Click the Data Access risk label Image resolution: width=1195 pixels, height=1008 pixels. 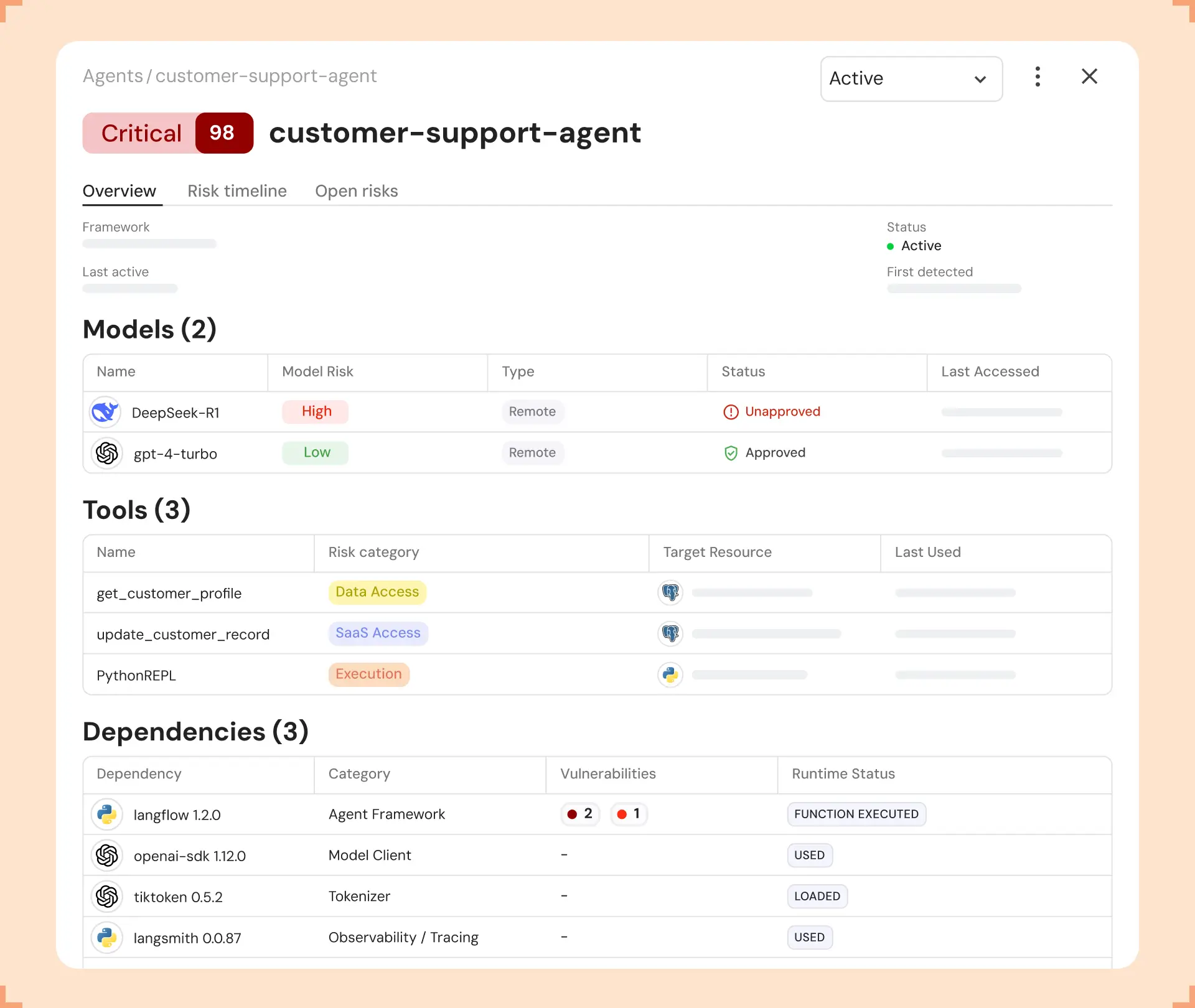point(377,592)
